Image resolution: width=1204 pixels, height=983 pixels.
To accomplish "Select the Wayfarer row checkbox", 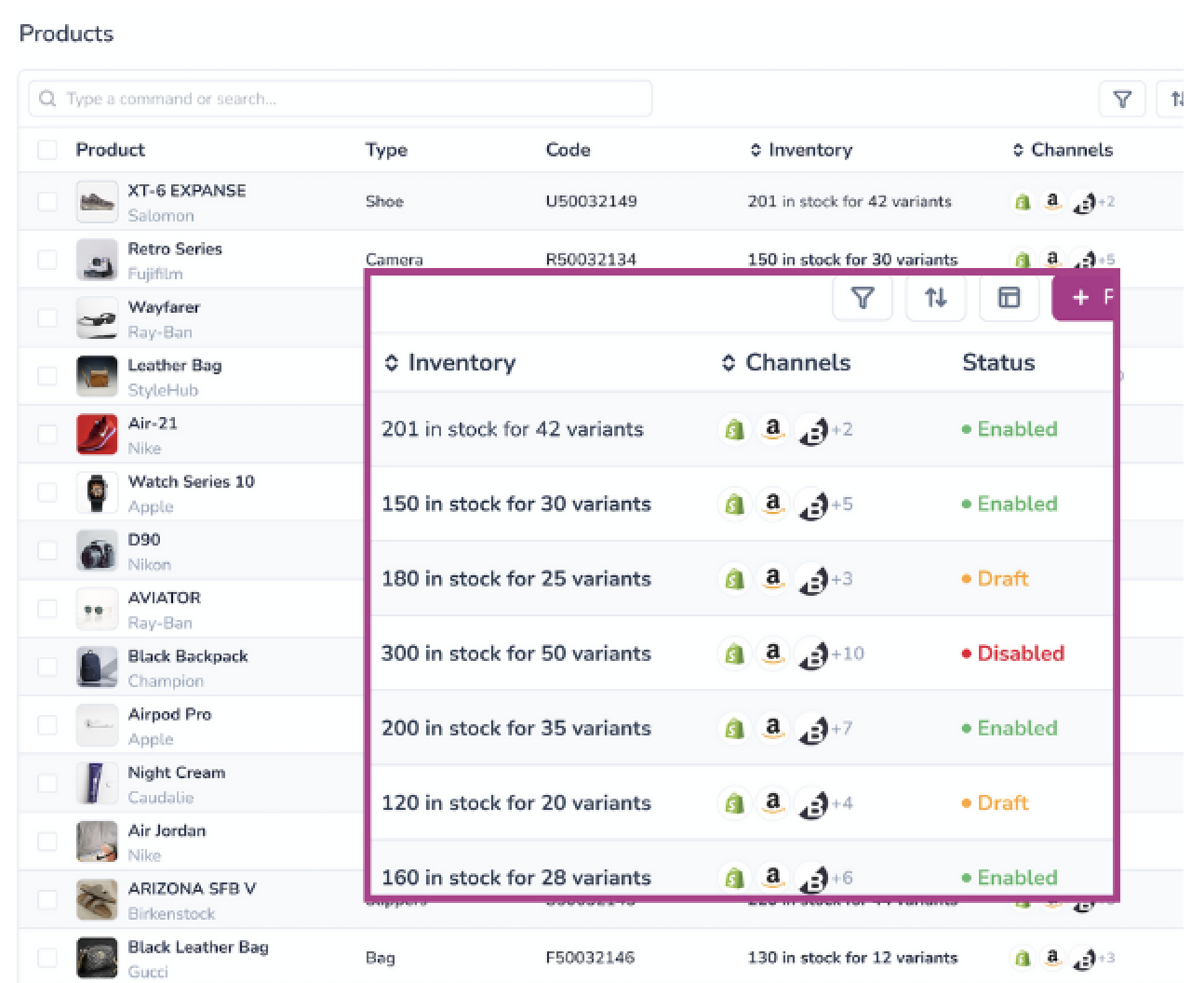I will coord(47,318).
